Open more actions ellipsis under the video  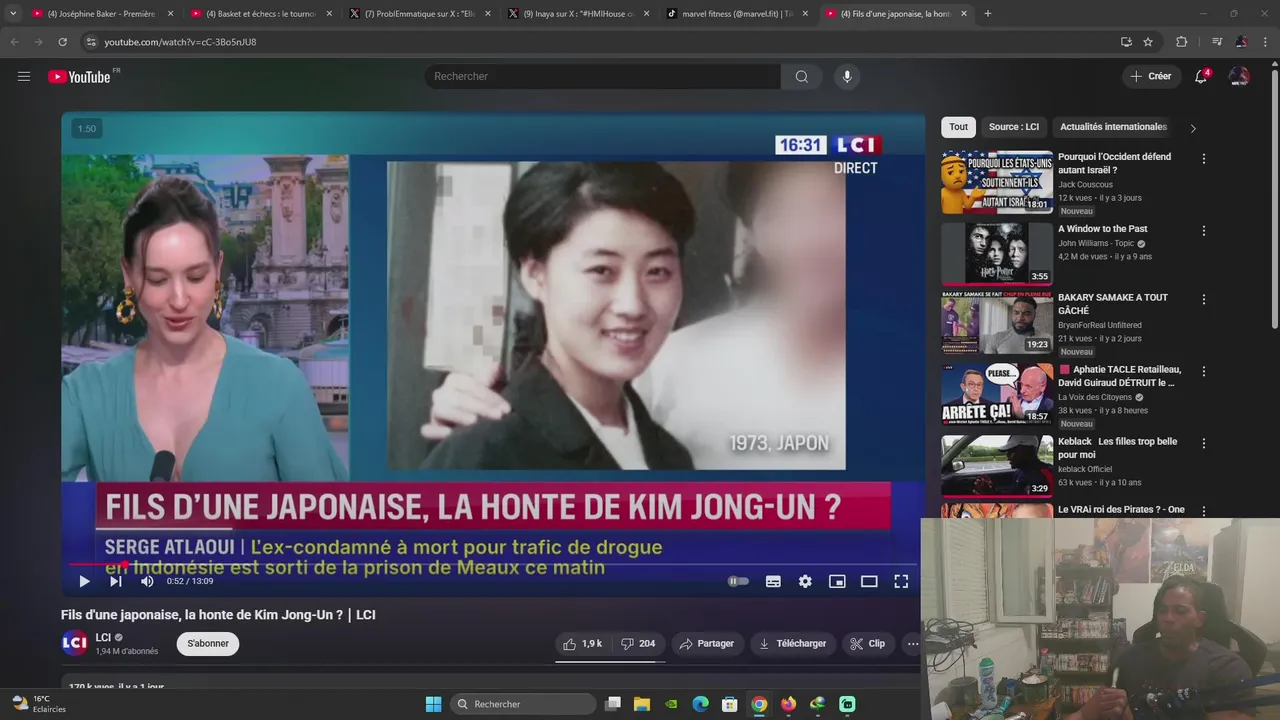912,644
